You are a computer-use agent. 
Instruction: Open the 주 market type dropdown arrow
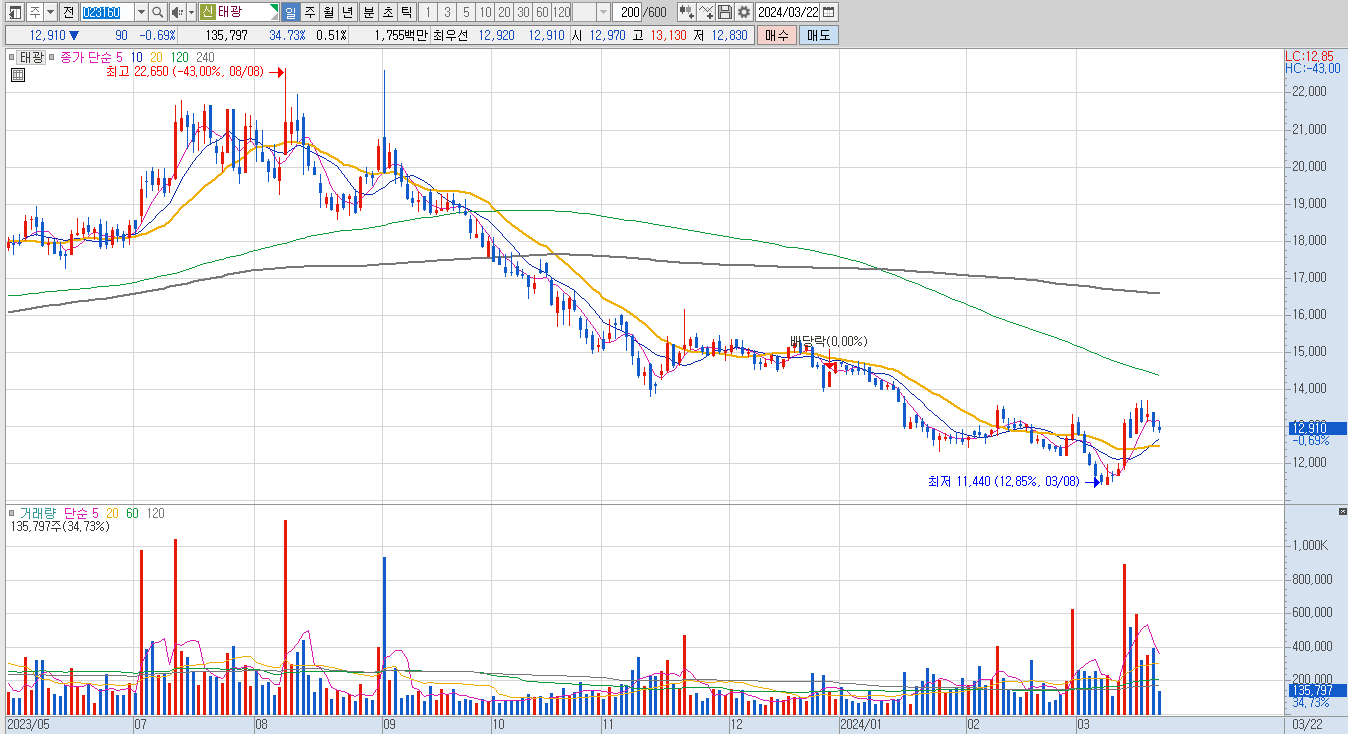[50, 12]
